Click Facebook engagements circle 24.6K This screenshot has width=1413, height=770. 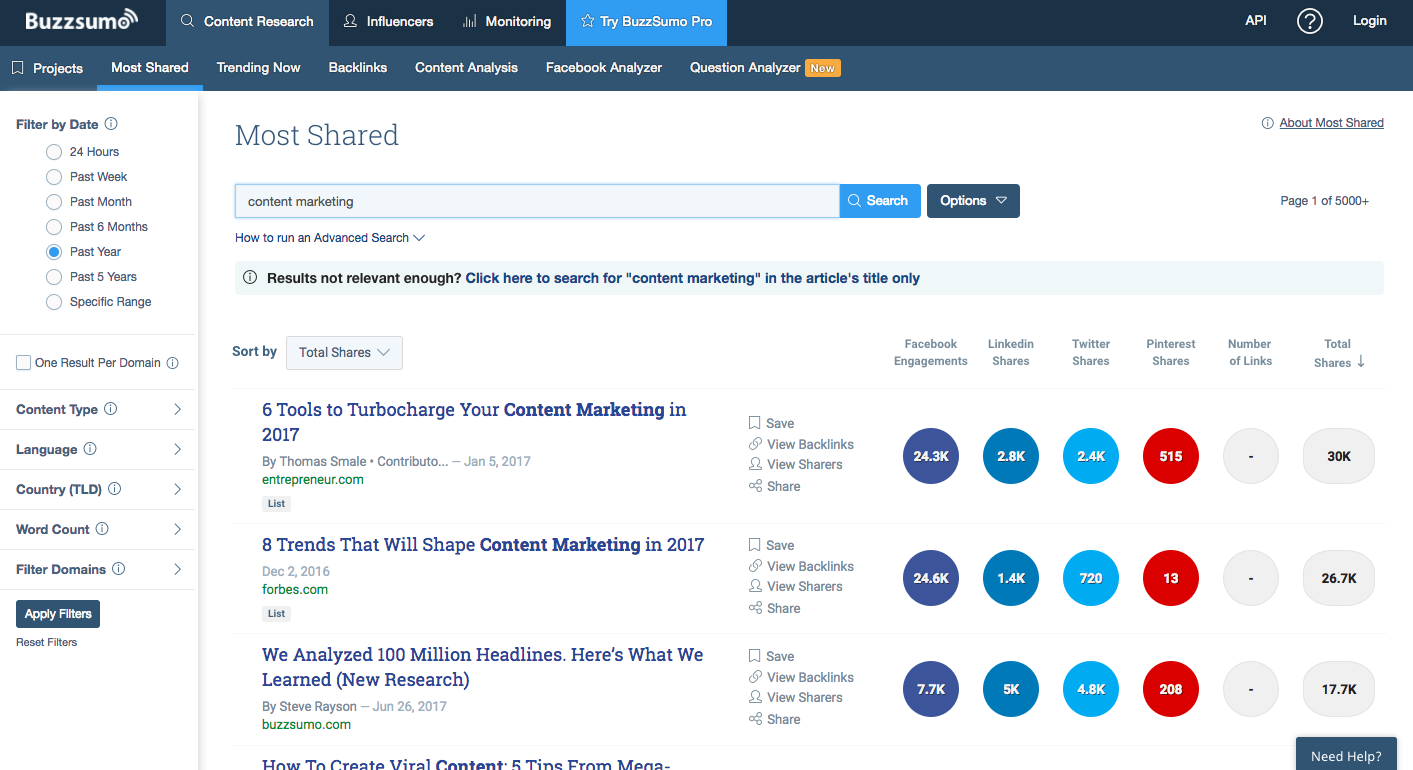tap(931, 578)
